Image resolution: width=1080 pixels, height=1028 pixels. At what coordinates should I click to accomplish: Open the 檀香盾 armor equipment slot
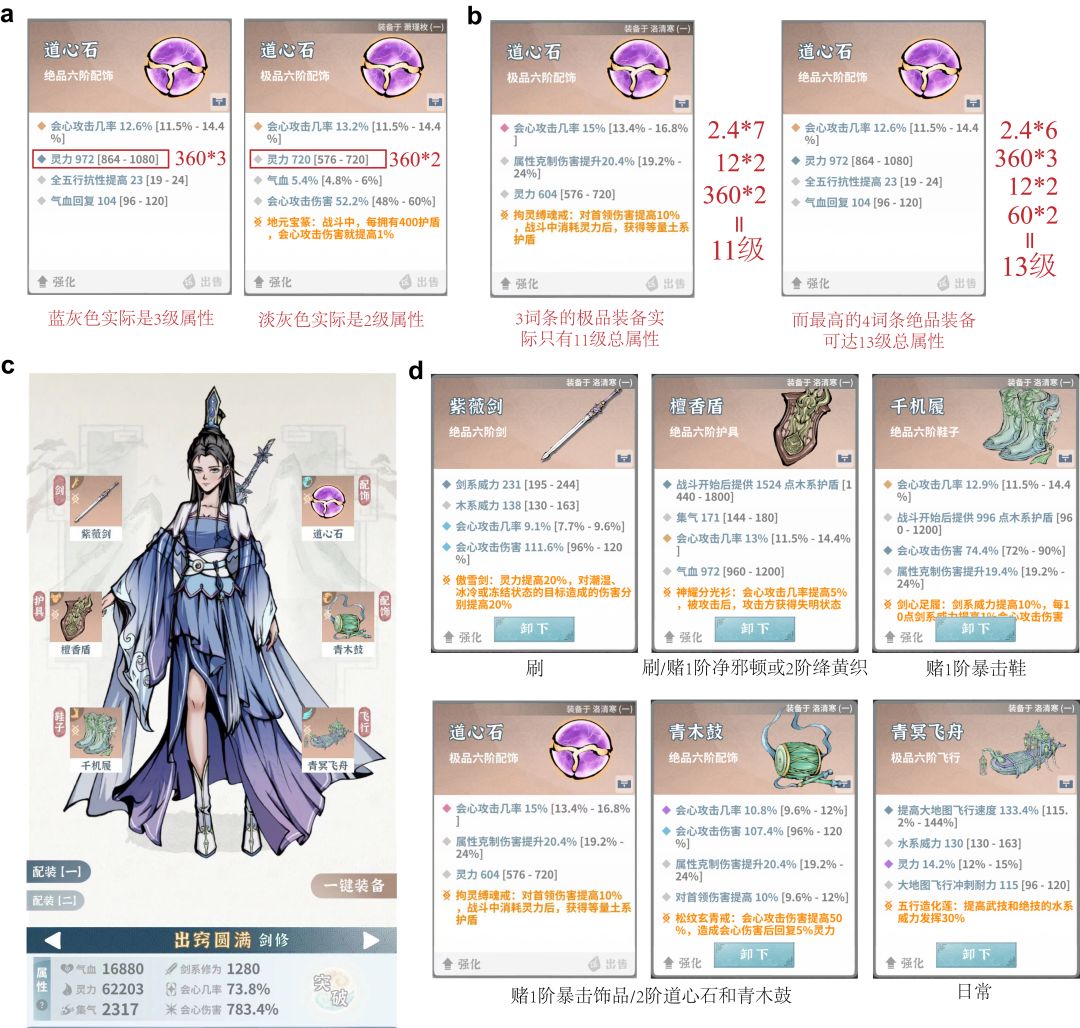point(76,623)
